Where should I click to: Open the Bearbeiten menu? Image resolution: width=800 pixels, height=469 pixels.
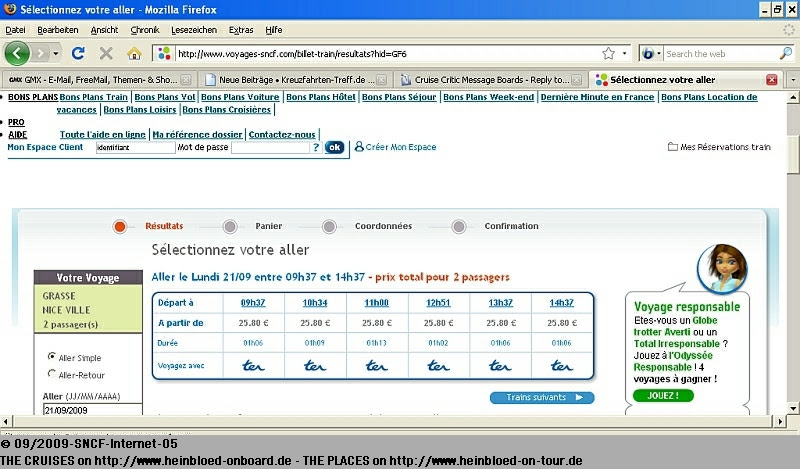tap(58, 30)
